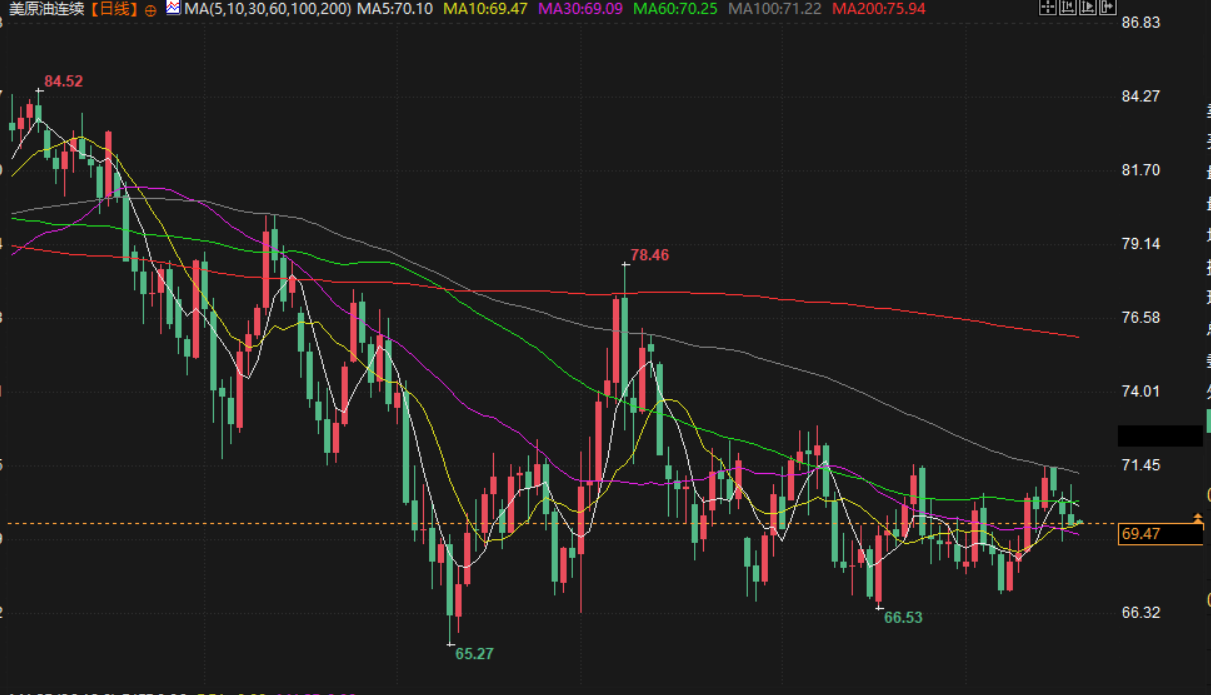Click the orange up-arrow marker near 69.47
This screenshot has height=695, width=1211.
[1198, 517]
